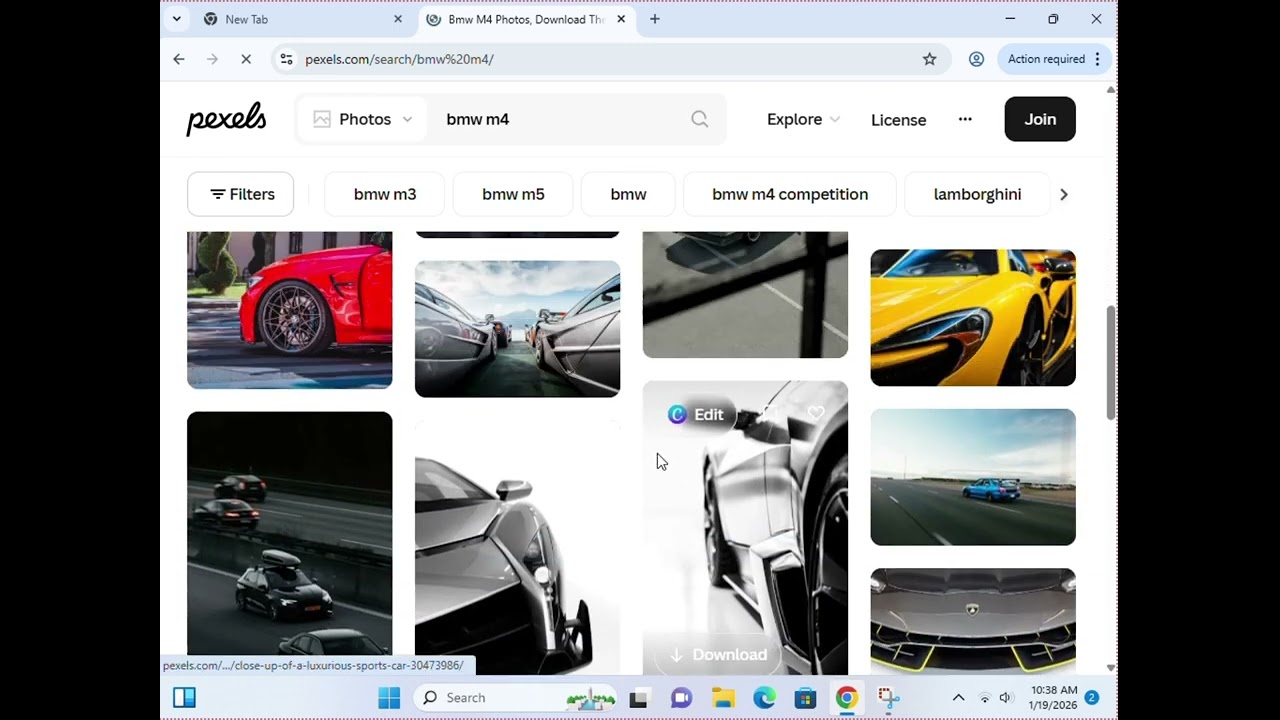The width and height of the screenshot is (1280, 720).
Task: Open the yellow McLaren headlight photo
Action: pos(973,317)
